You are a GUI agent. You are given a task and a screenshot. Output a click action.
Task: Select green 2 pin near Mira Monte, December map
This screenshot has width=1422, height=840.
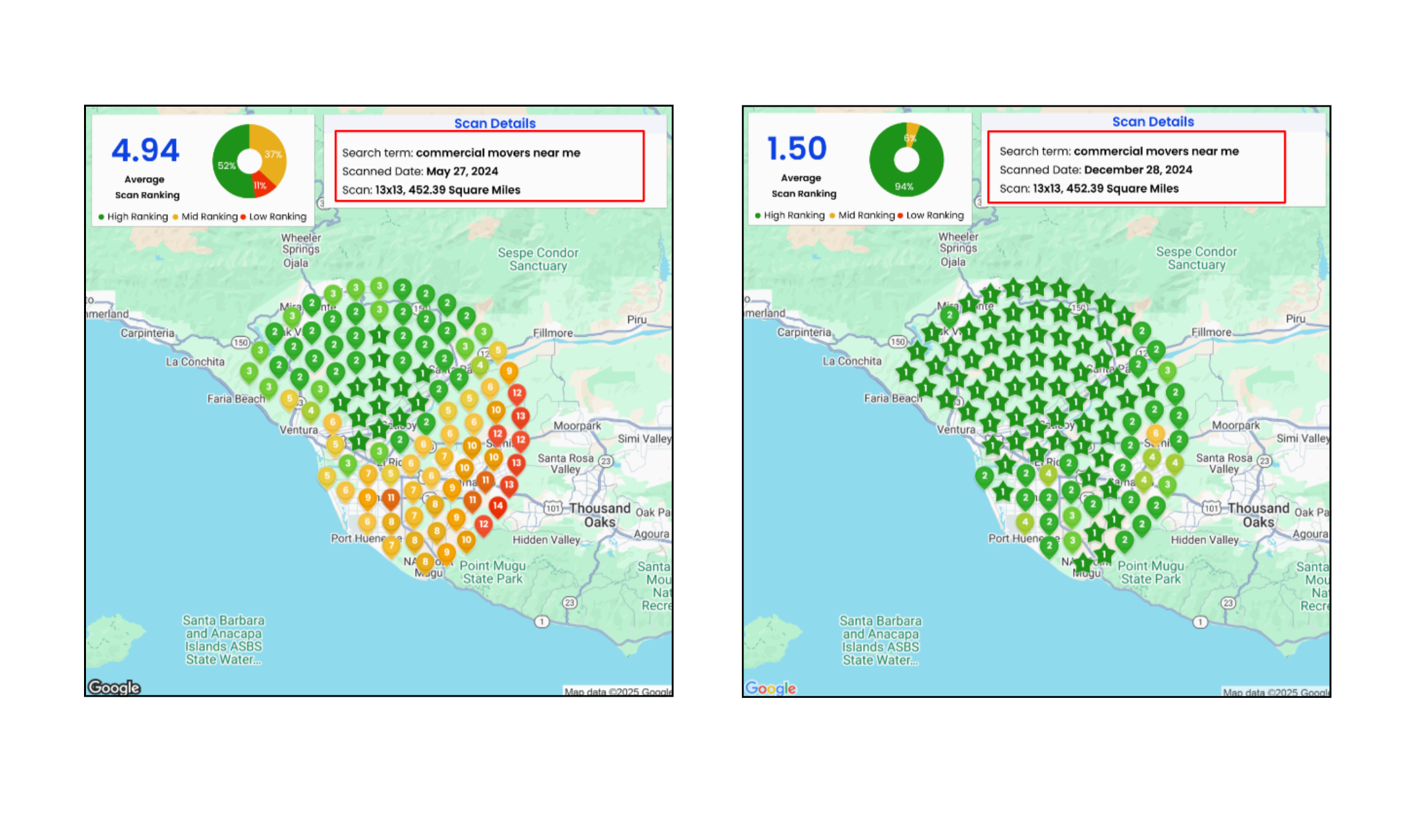coord(949,315)
